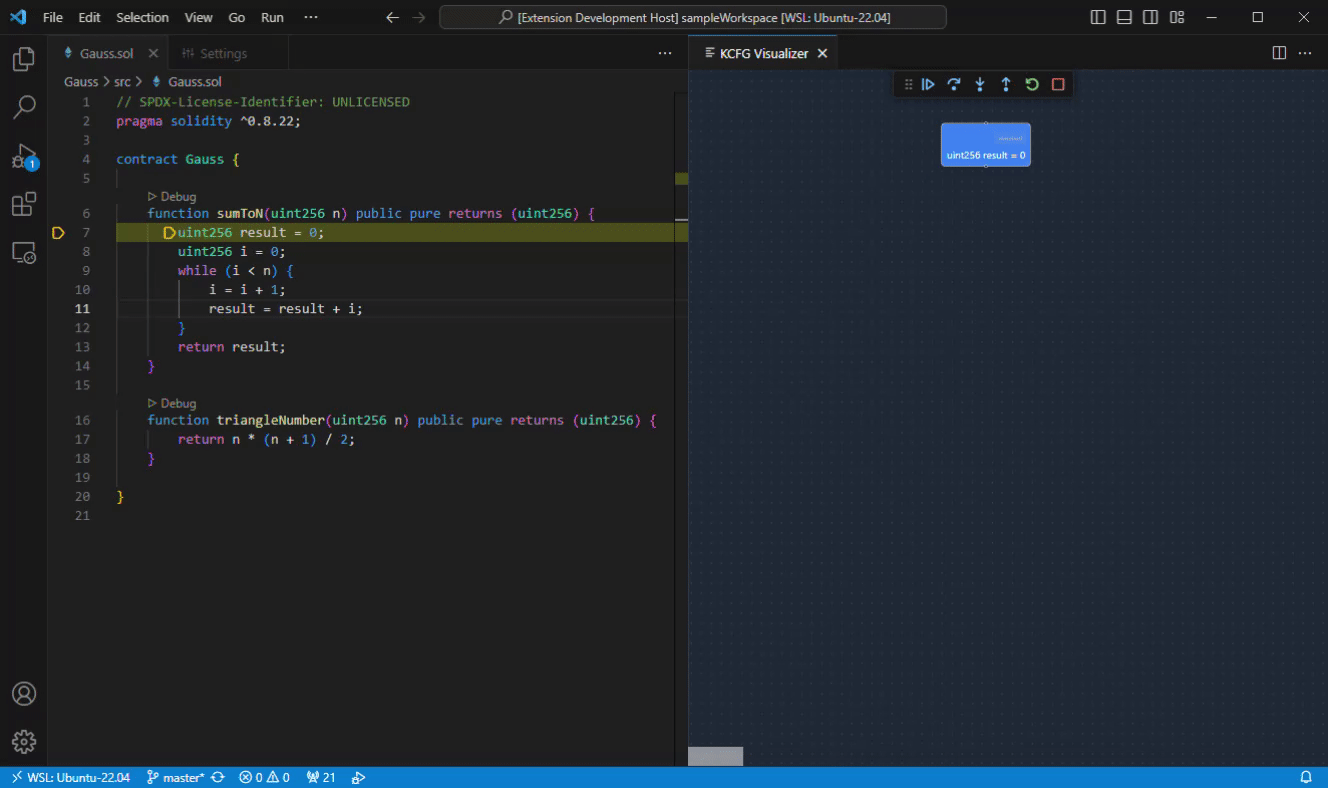Click the command center search box
This screenshot has width=1328, height=788.
(693, 17)
